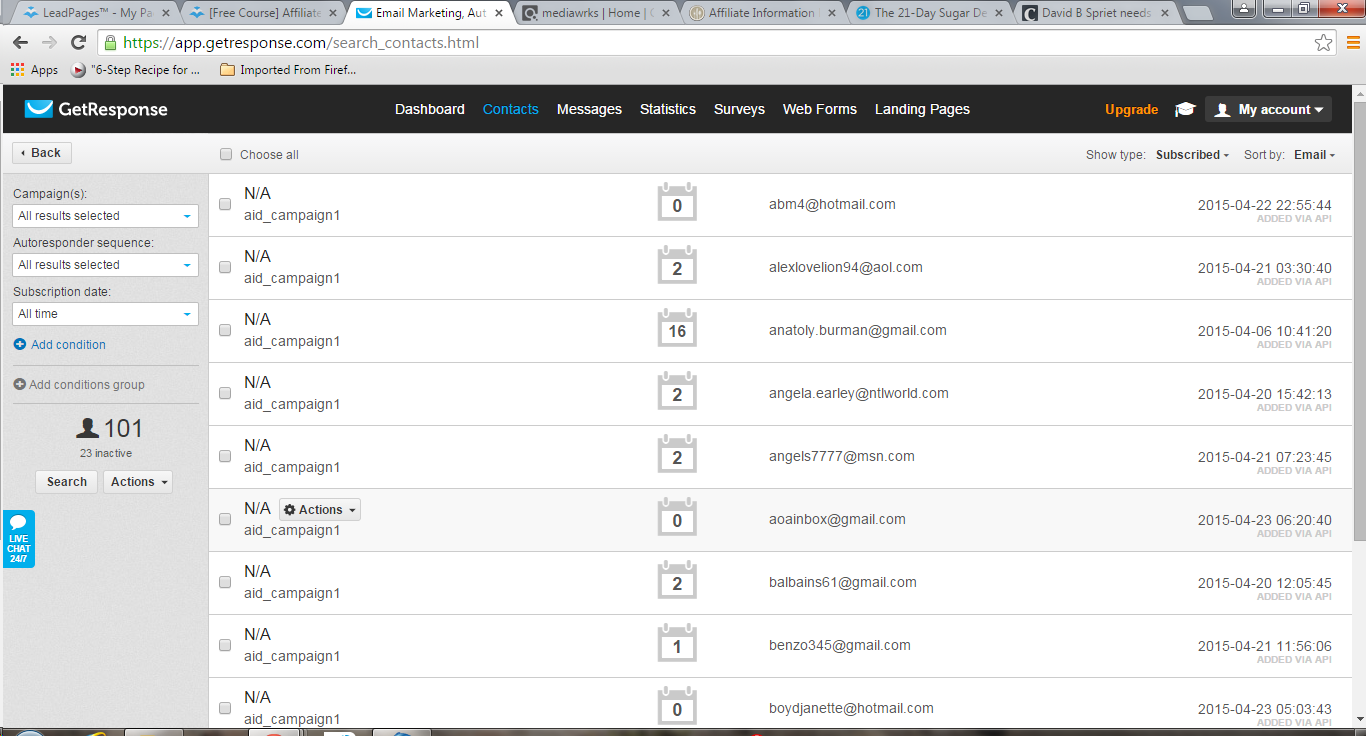Select the checkbox for angels7777@msn.com
This screenshot has height=736, width=1366.
coord(225,456)
